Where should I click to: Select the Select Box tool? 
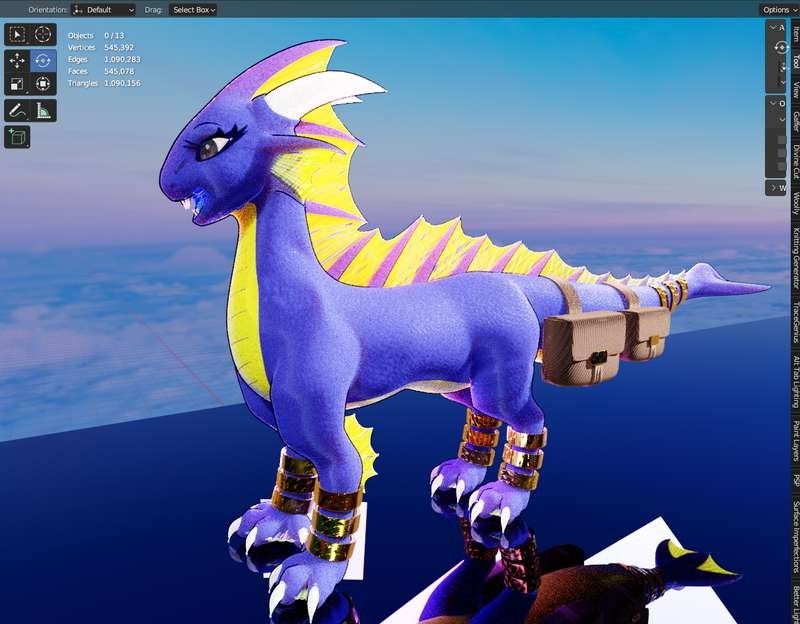17,35
